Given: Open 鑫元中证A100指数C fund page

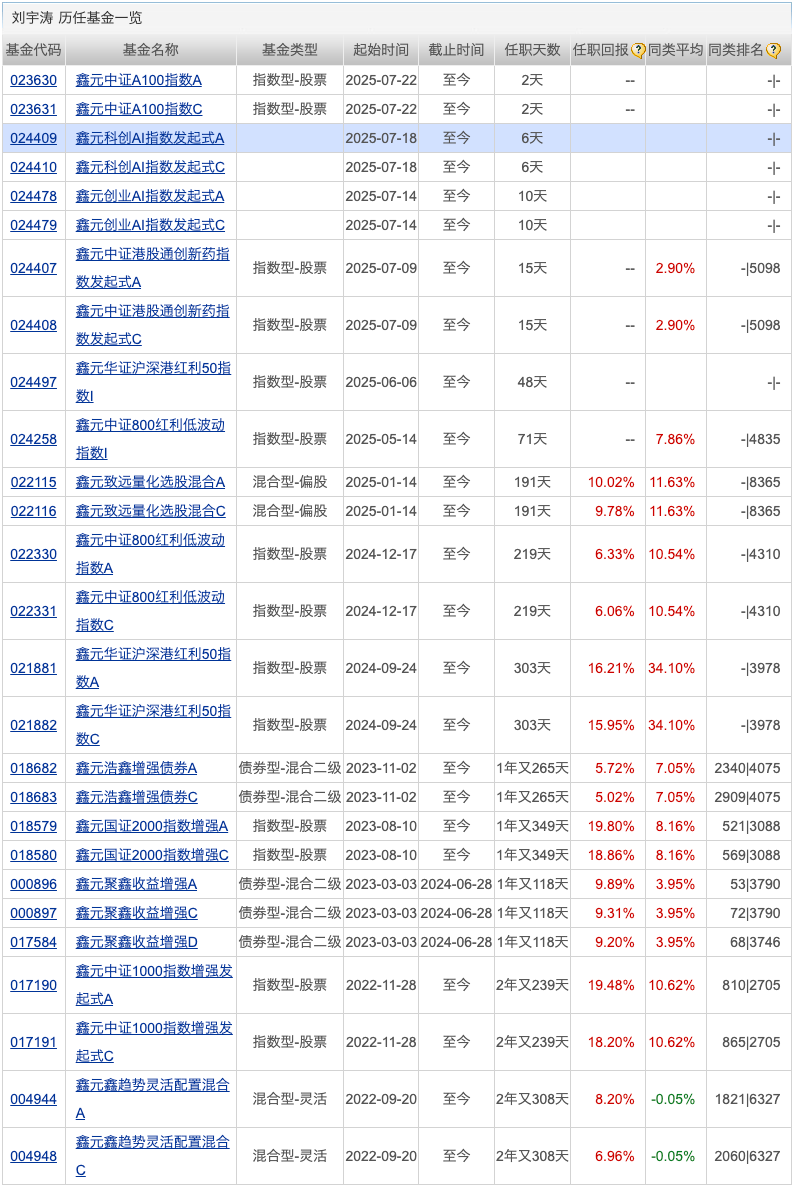Looking at the screenshot, I should (139, 109).
